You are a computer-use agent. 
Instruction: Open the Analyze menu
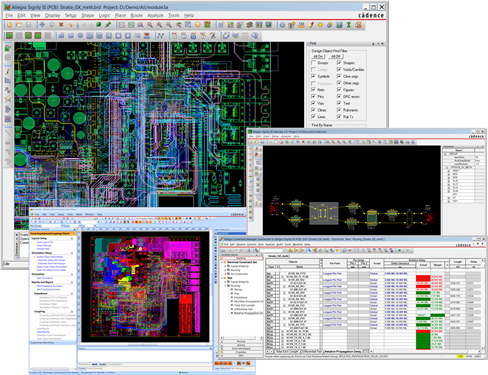click(155, 15)
